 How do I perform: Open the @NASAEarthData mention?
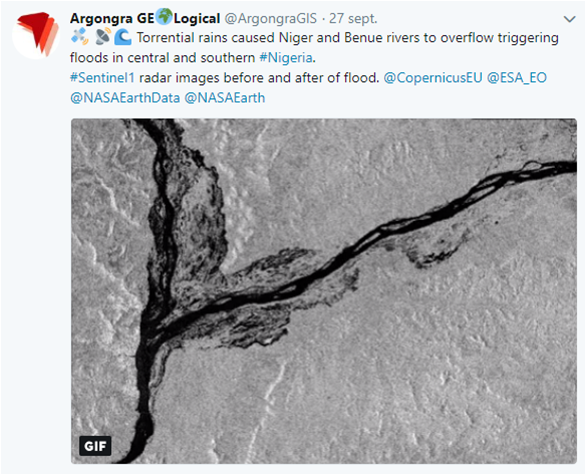pos(125,98)
